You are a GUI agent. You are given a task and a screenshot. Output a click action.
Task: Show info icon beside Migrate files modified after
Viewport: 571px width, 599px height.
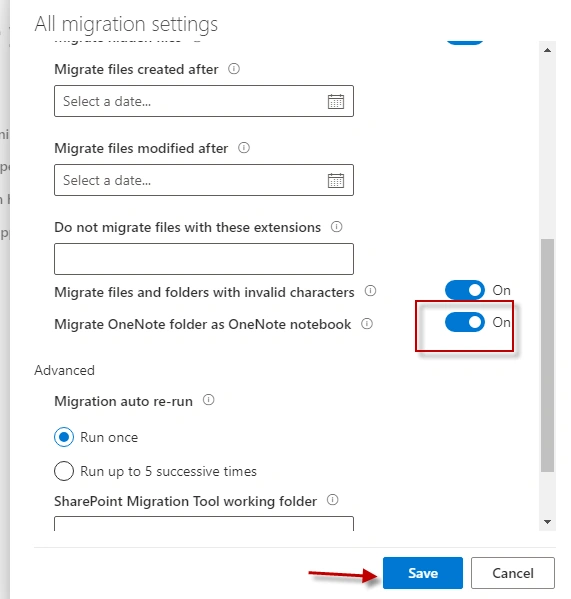(x=244, y=147)
